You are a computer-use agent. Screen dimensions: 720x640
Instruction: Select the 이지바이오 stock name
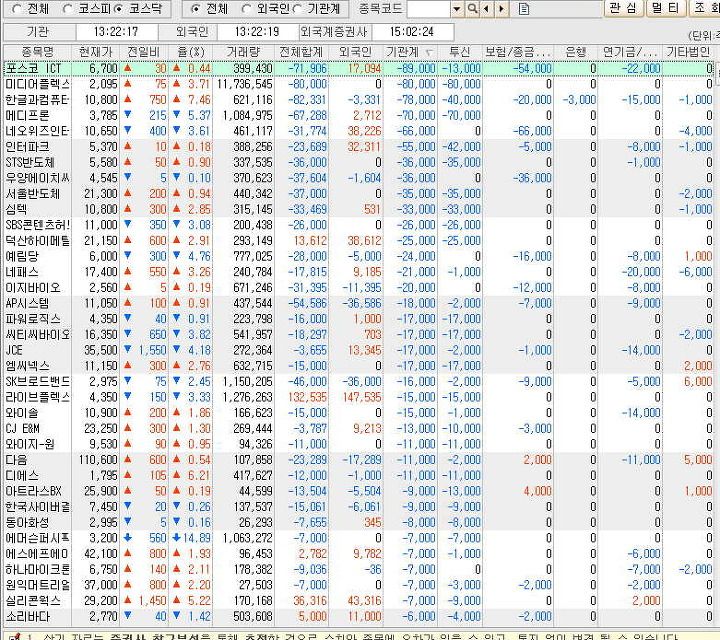pyautogui.click(x=33, y=287)
